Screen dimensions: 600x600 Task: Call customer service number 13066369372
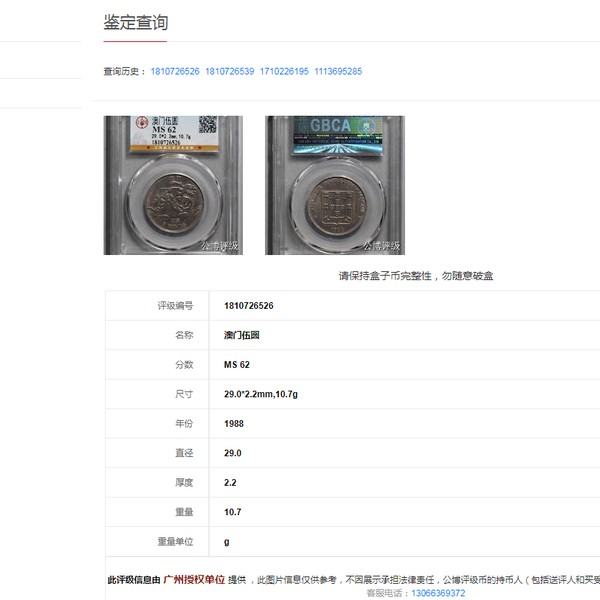click(x=439, y=593)
